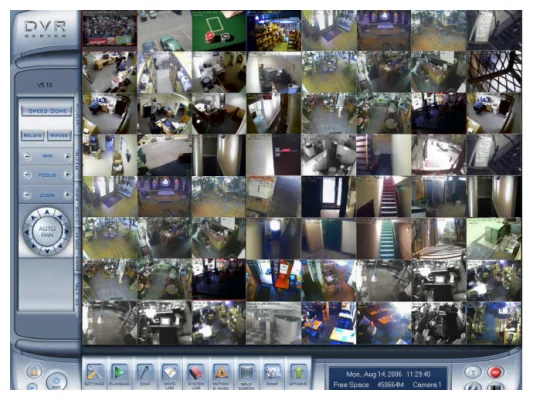
Task: Start recording with the red REC button
Action: (x=495, y=372)
